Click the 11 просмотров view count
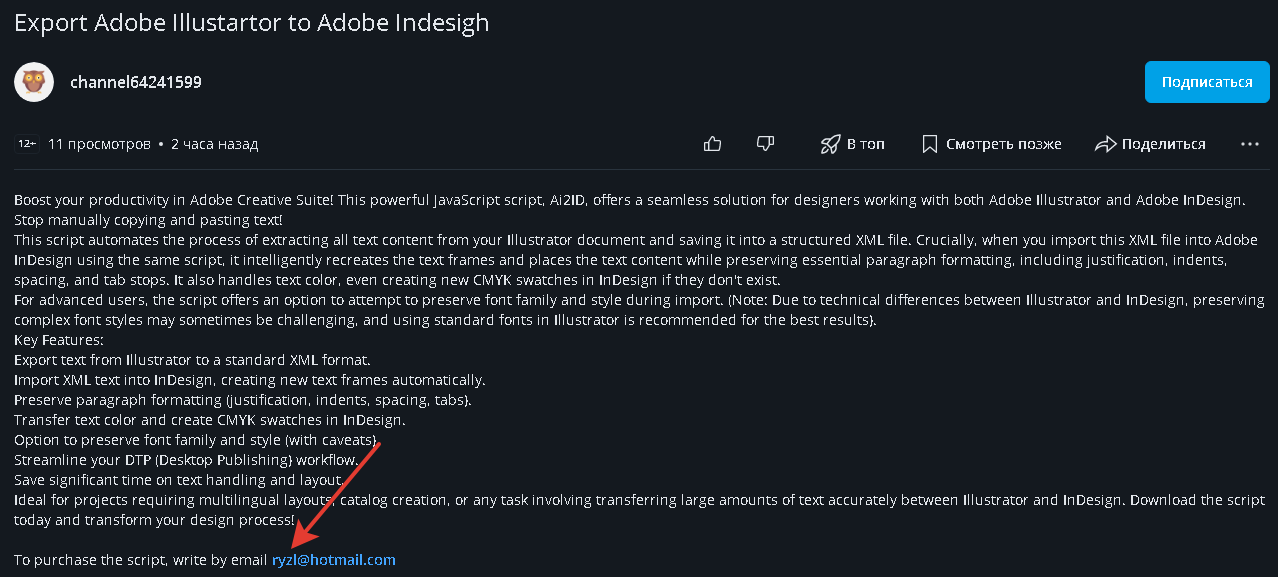 click(99, 144)
